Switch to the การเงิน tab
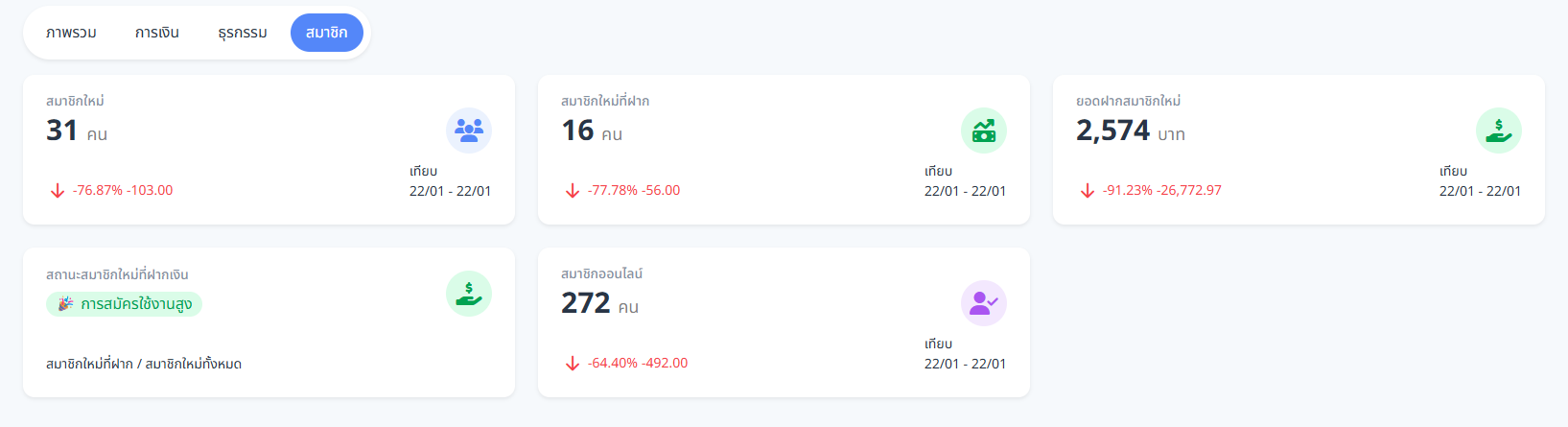 coord(157,33)
